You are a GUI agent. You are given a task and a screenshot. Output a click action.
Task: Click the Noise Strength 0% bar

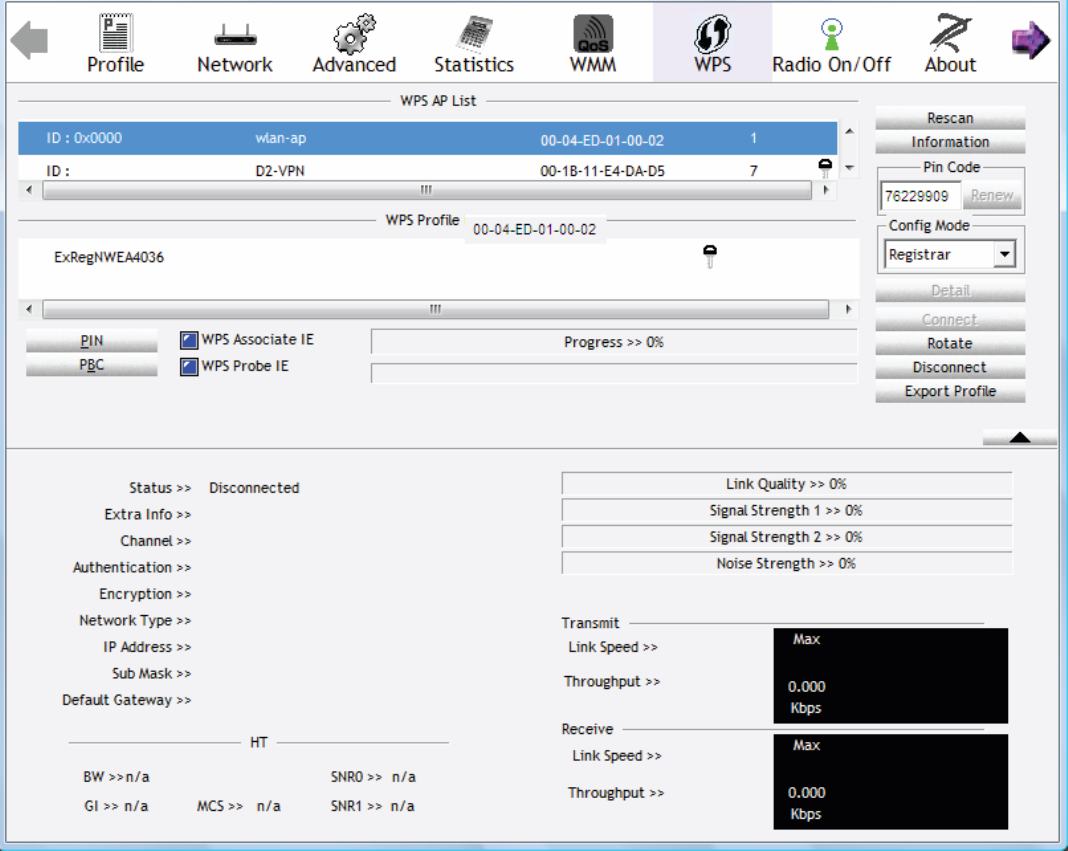point(787,563)
